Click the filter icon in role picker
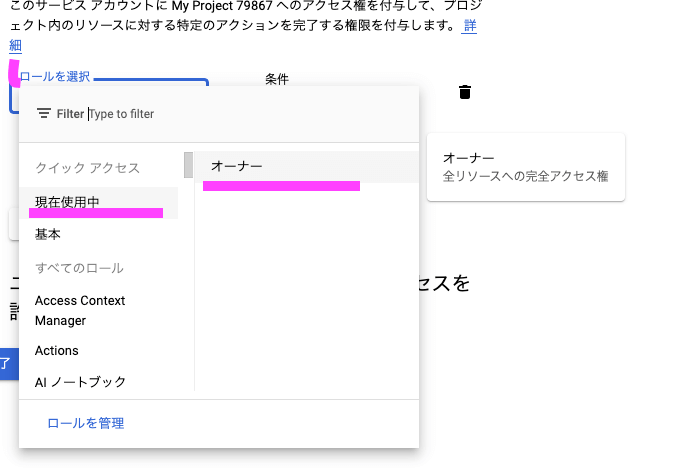Viewport: 695px width, 468px height. [43, 114]
